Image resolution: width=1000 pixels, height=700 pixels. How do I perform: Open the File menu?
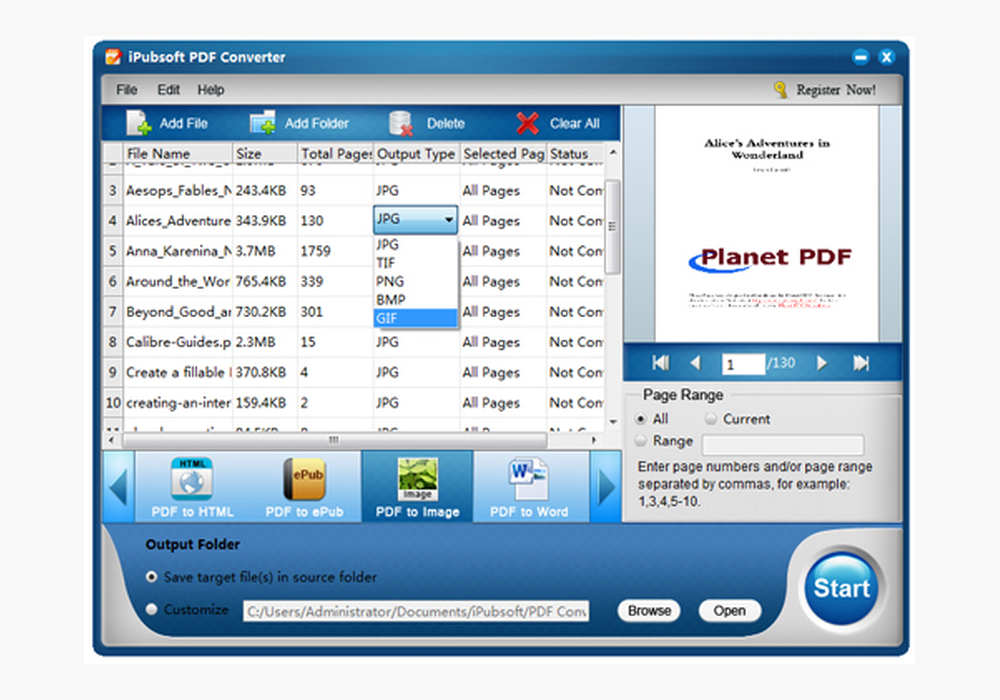126,90
